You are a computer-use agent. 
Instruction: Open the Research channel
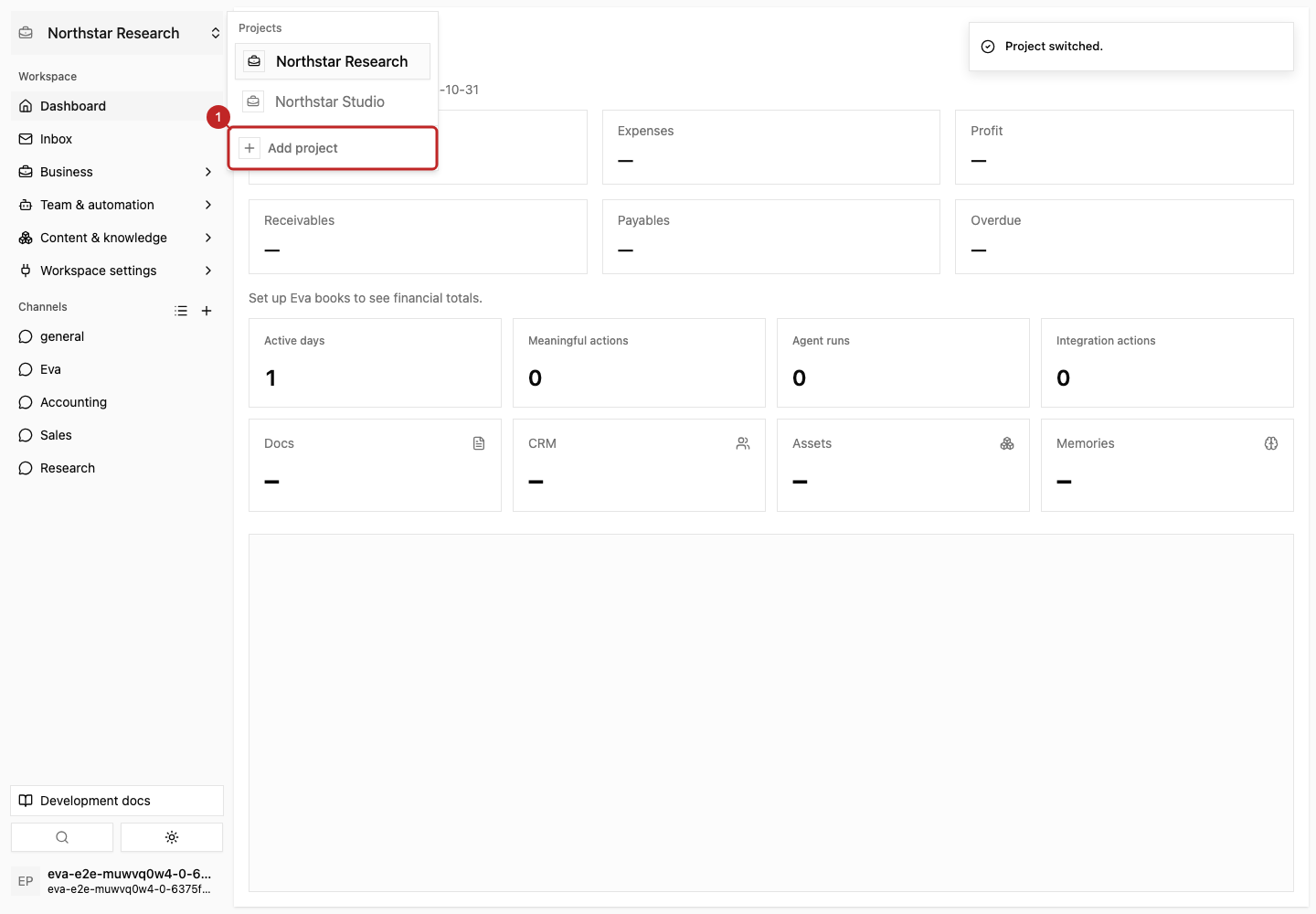click(x=117, y=468)
